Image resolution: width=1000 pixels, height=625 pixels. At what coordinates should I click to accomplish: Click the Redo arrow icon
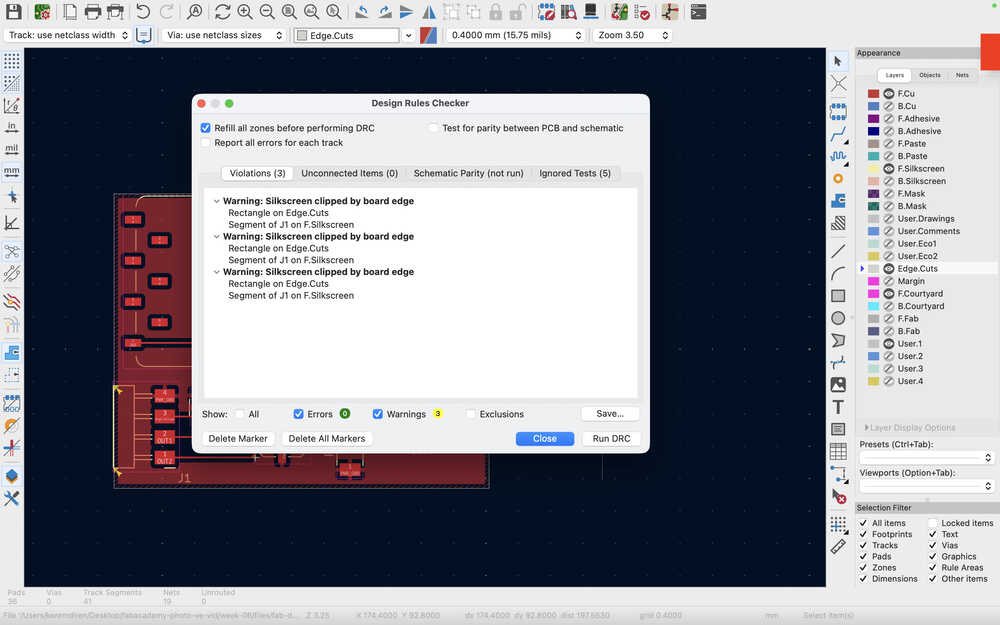coord(166,11)
